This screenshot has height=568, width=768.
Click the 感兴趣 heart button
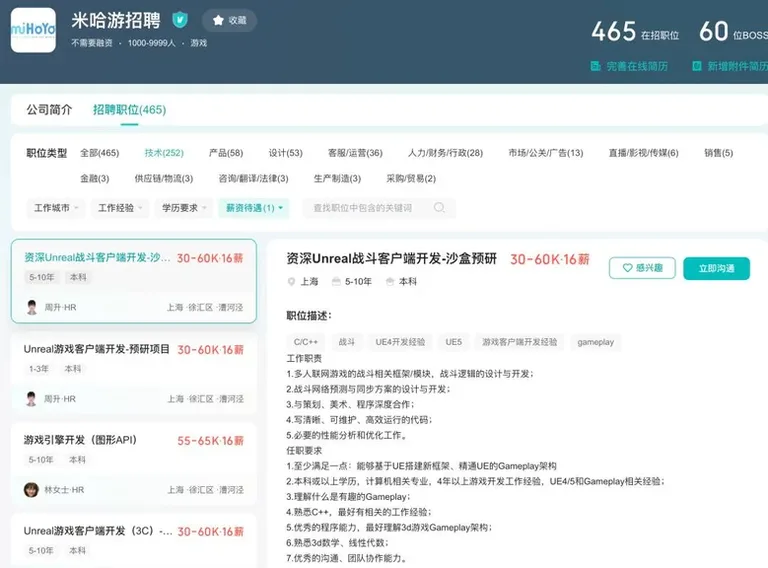(x=642, y=268)
